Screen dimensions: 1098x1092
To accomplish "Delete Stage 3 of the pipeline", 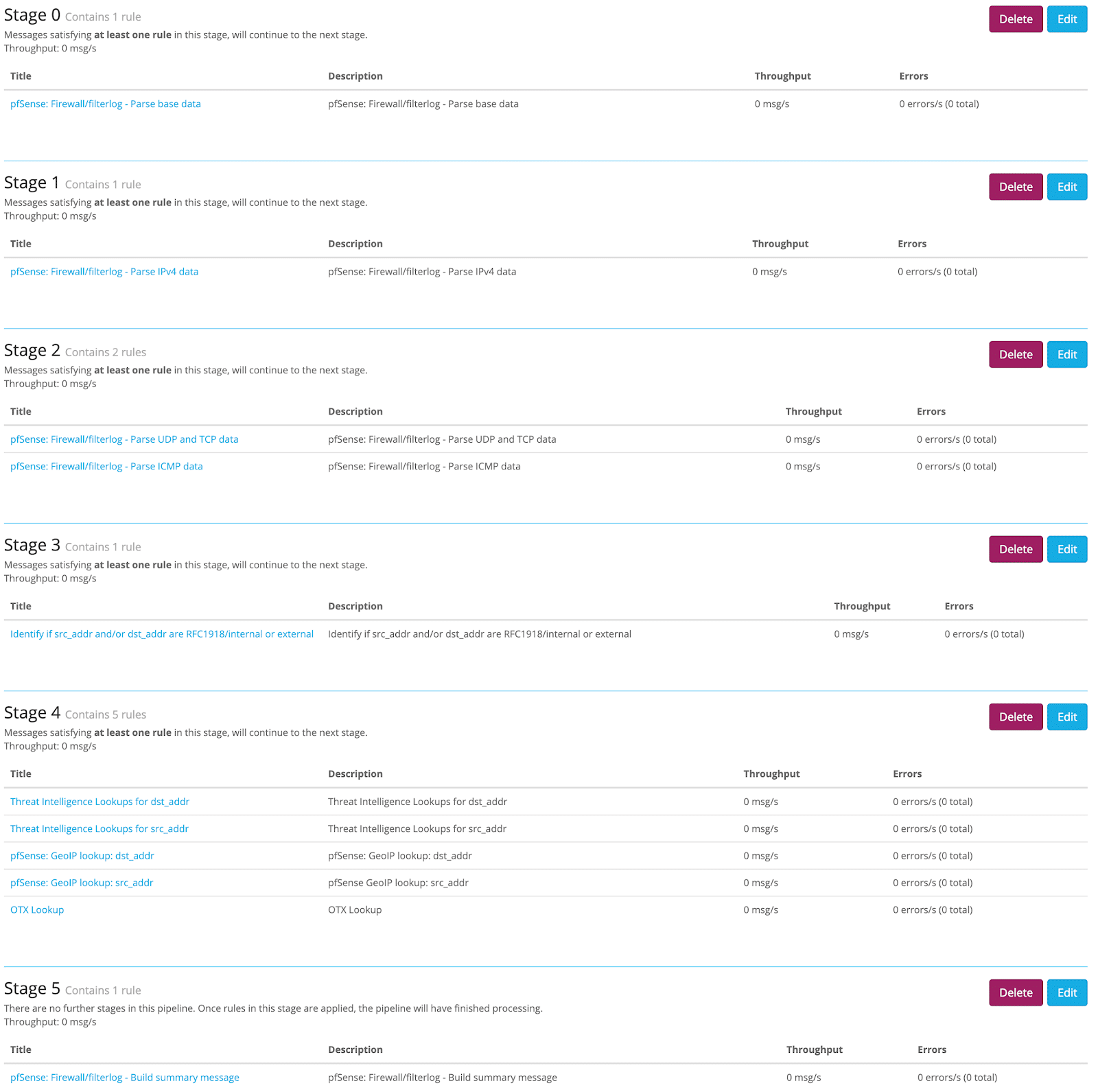I will (1016, 549).
